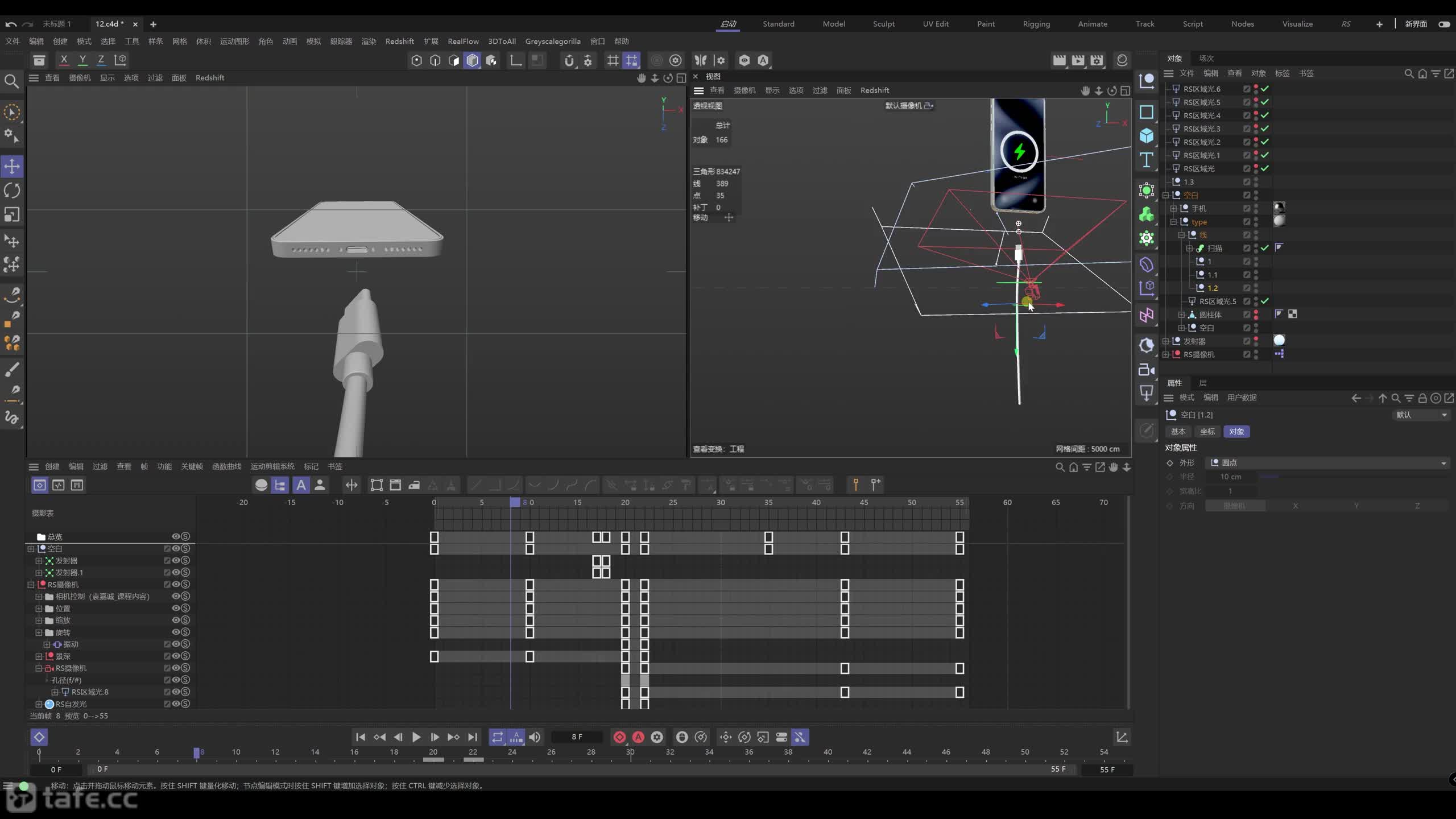Screen dimensions: 1456x819
Task: Click the 基本 attribute tab button
Action: pos(1178,432)
